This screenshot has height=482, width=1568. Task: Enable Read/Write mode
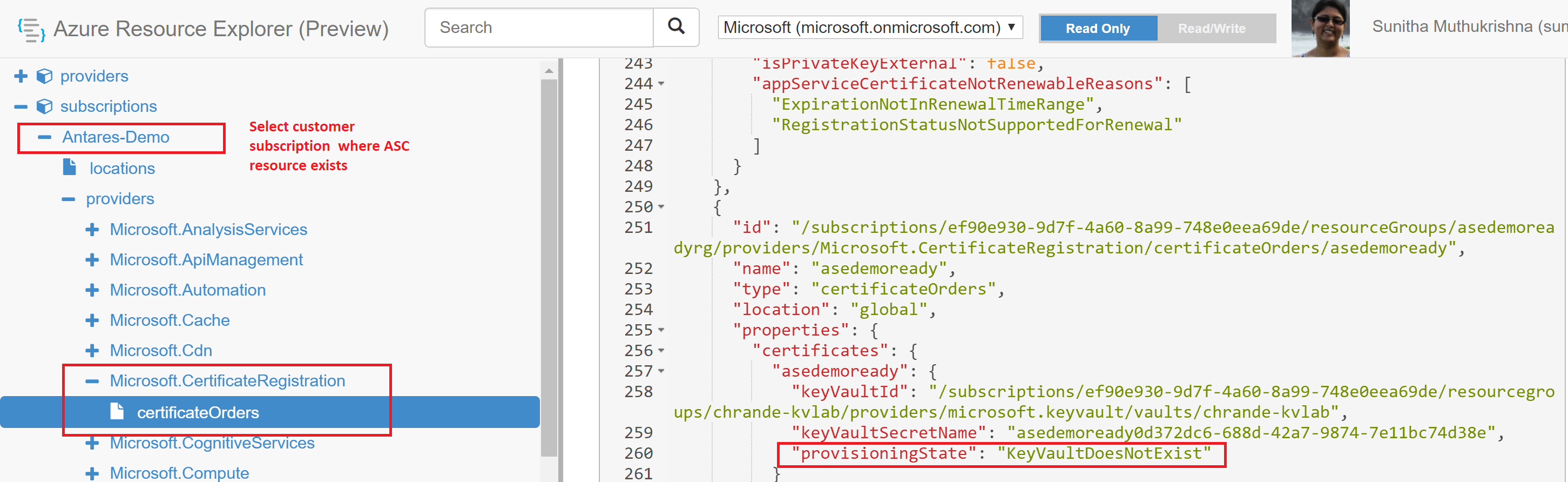click(x=1211, y=29)
